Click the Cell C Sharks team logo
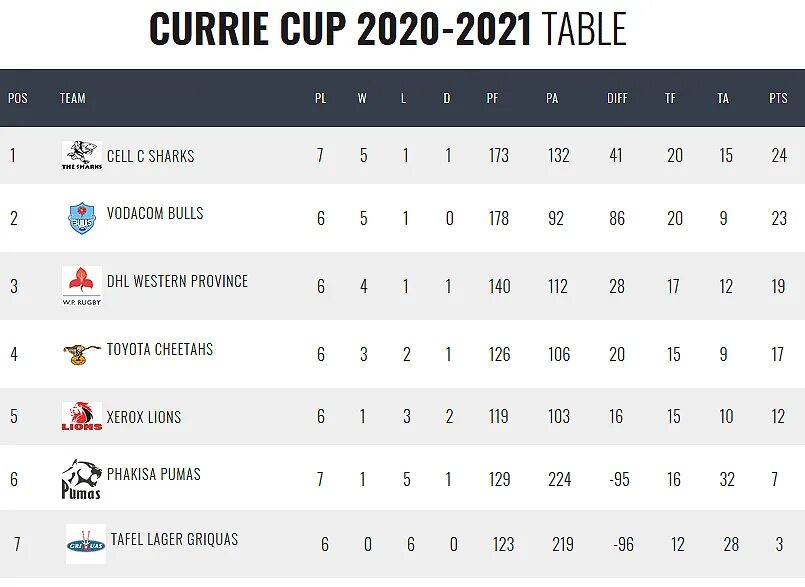This screenshot has height=587, width=805. click(81, 155)
